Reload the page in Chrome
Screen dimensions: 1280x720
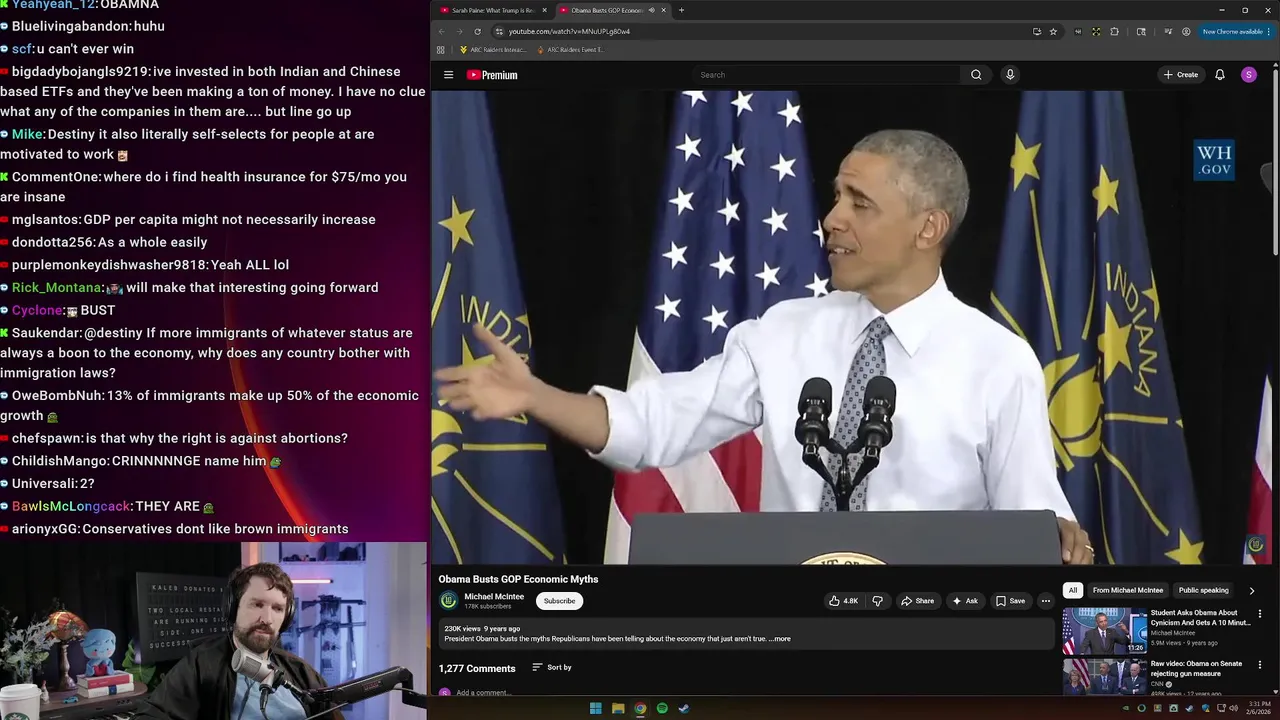(x=477, y=31)
